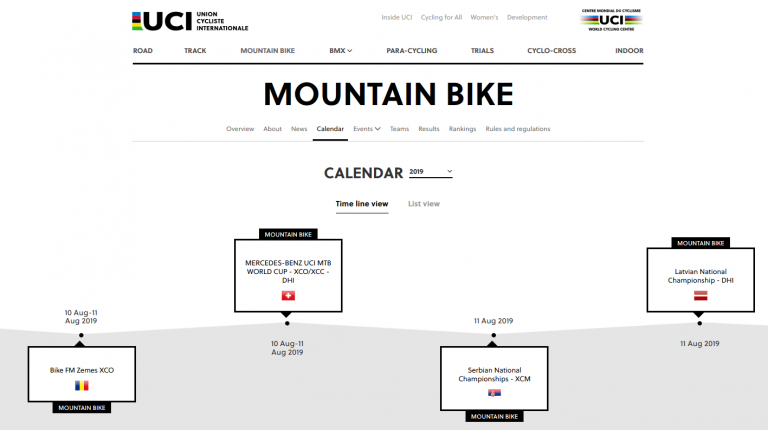Open the Cycling for All link
768x430 pixels.
click(441, 17)
